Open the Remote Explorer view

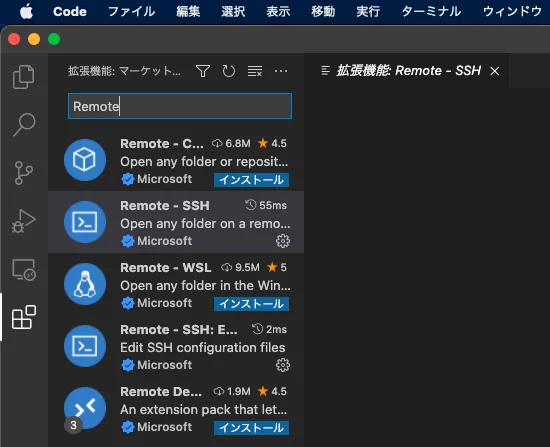tap(24, 270)
